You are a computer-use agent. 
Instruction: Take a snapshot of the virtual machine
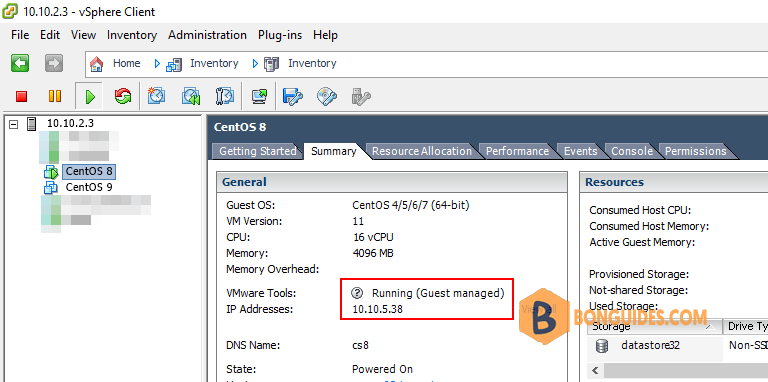156,96
